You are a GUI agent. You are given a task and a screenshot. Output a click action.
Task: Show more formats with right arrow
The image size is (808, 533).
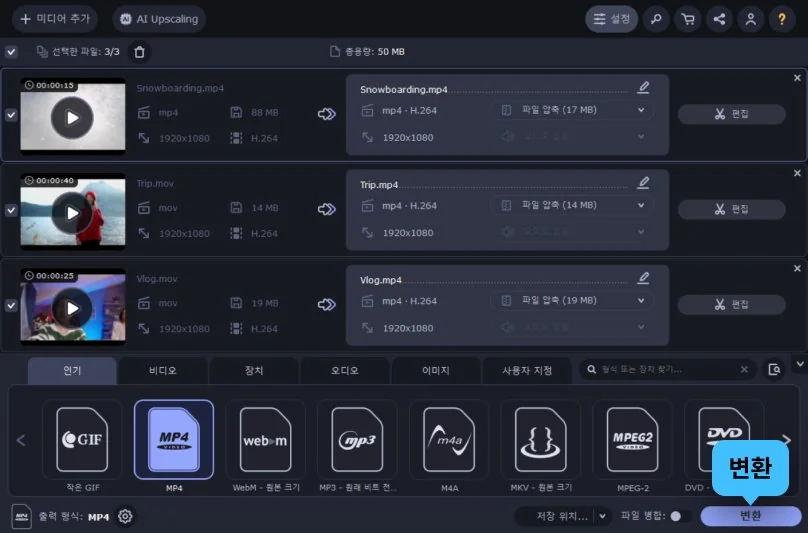pyautogui.click(x=786, y=440)
